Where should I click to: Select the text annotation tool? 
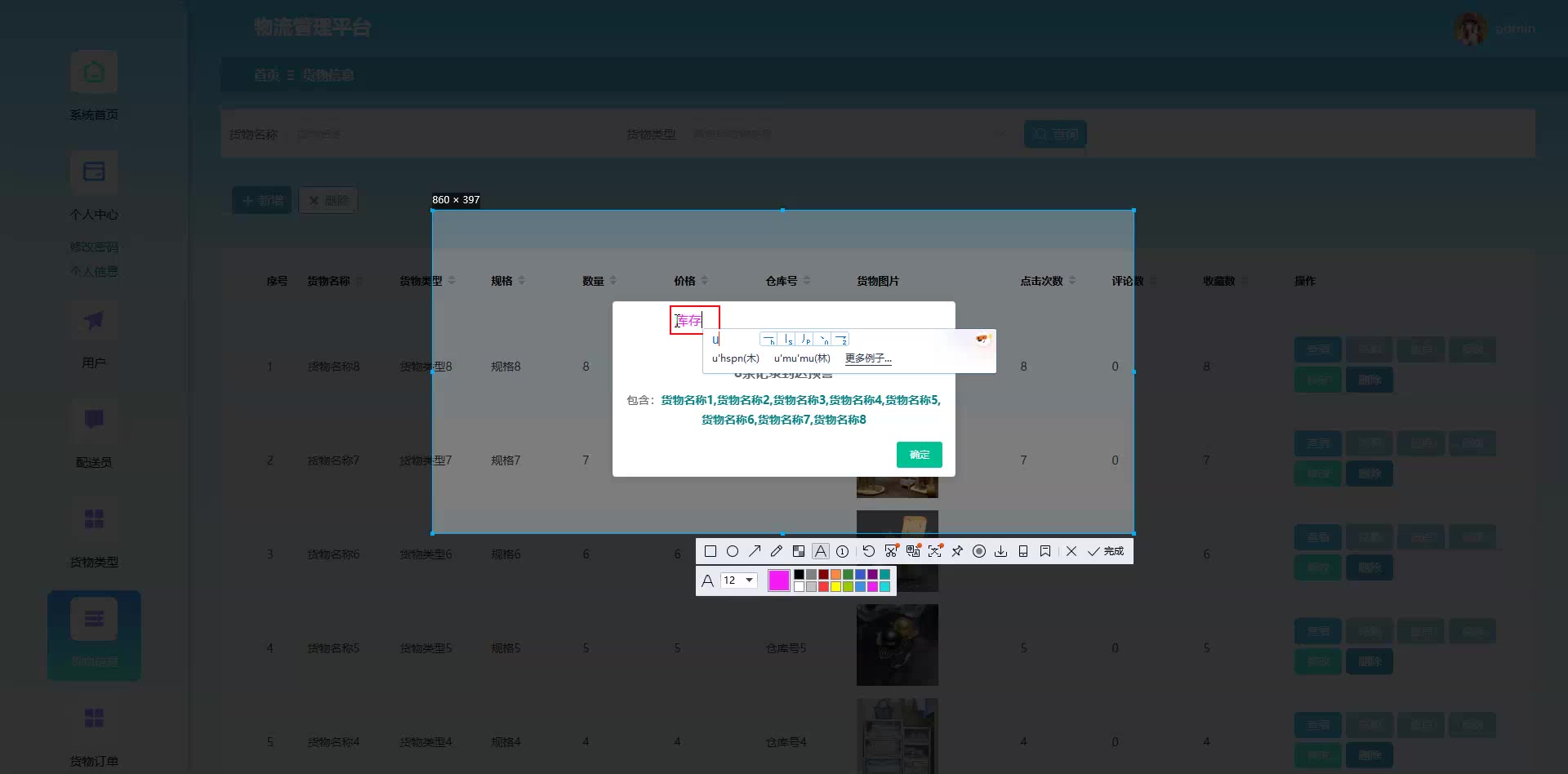tap(821, 551)
